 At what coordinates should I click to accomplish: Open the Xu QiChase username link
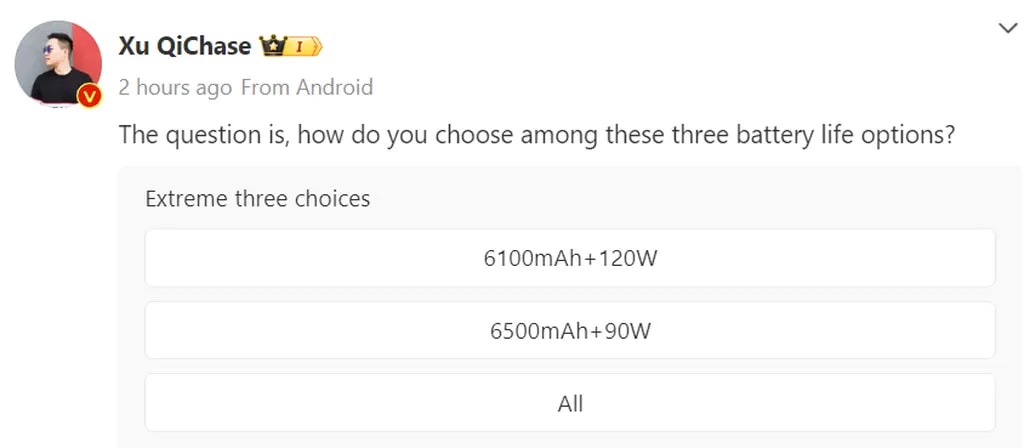pyautogui.click(x=185, y=46)
